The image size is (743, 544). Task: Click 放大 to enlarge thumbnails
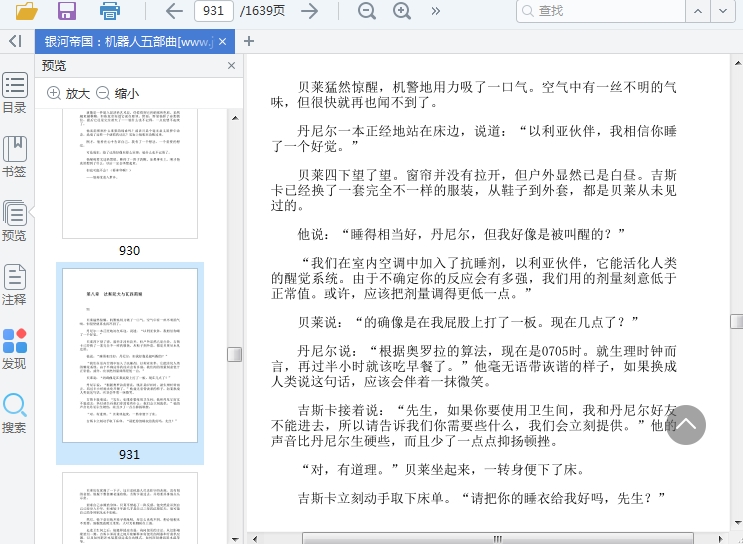[x=68, y=93]
